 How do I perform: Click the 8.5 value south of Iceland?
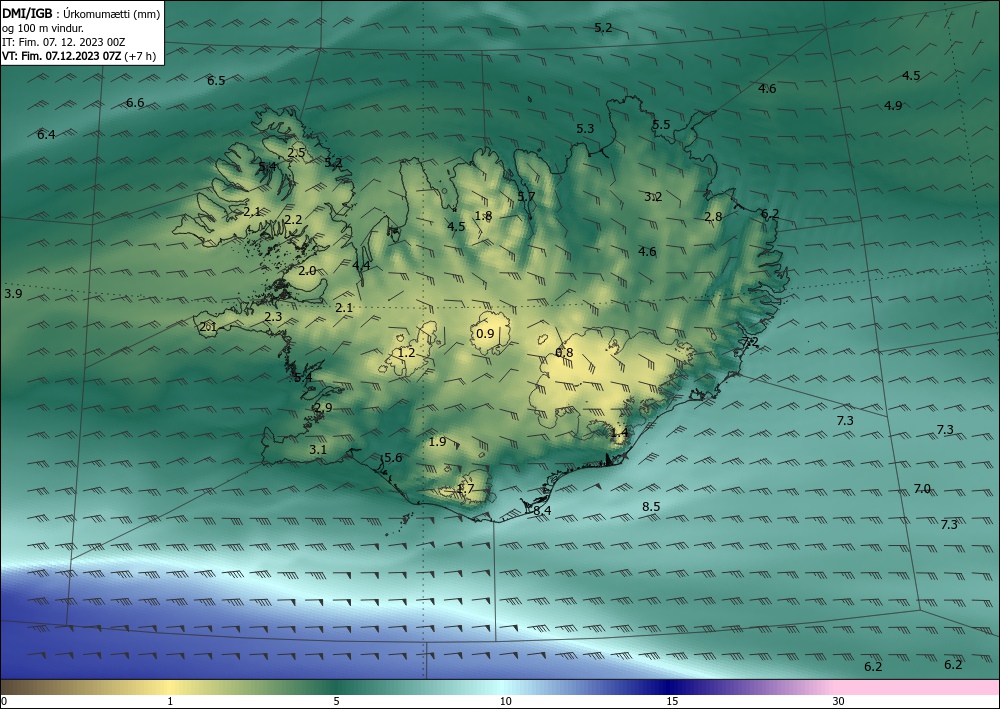[x=651, y=507]
